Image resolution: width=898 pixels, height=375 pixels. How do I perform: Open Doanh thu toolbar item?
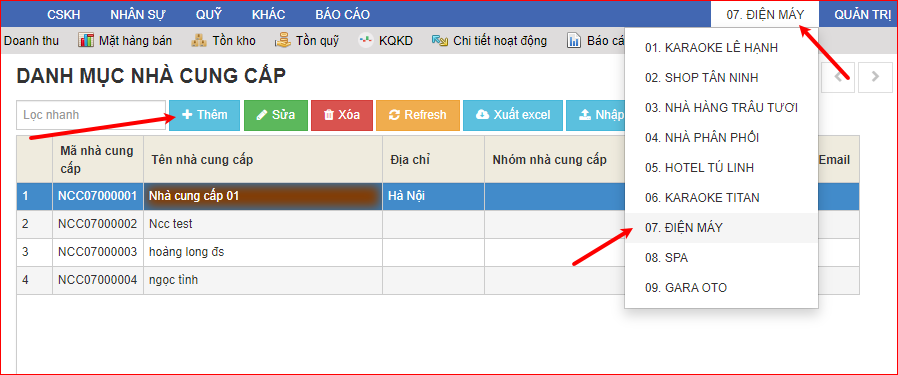click(31, 41)
